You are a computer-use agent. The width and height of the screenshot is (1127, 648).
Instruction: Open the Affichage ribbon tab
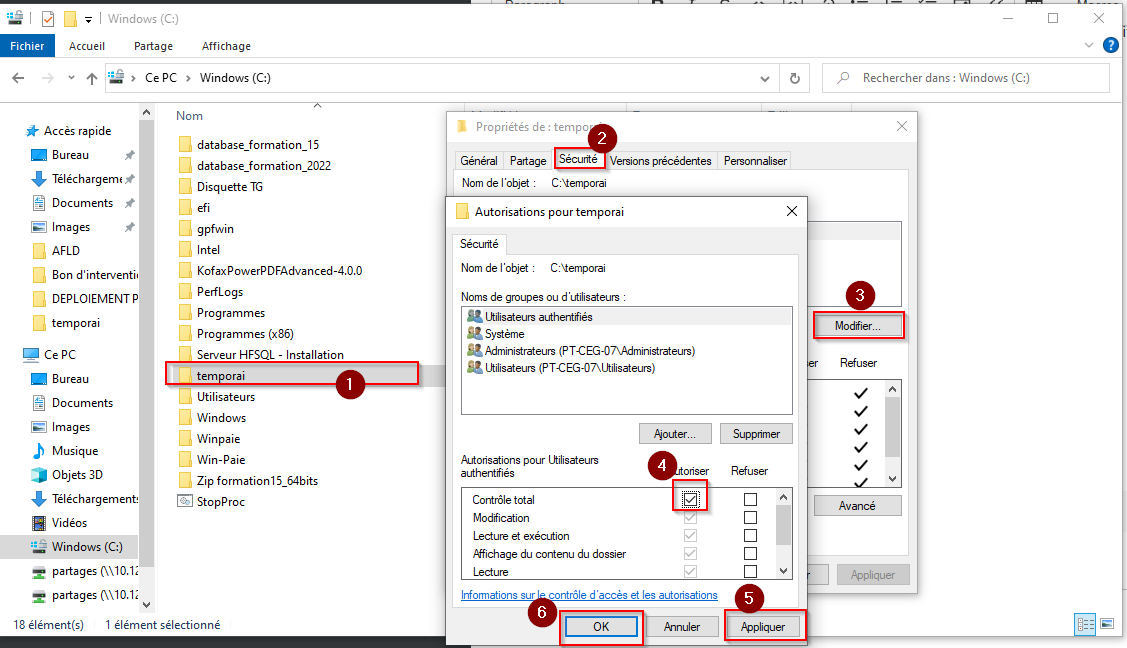pos(226,46)
